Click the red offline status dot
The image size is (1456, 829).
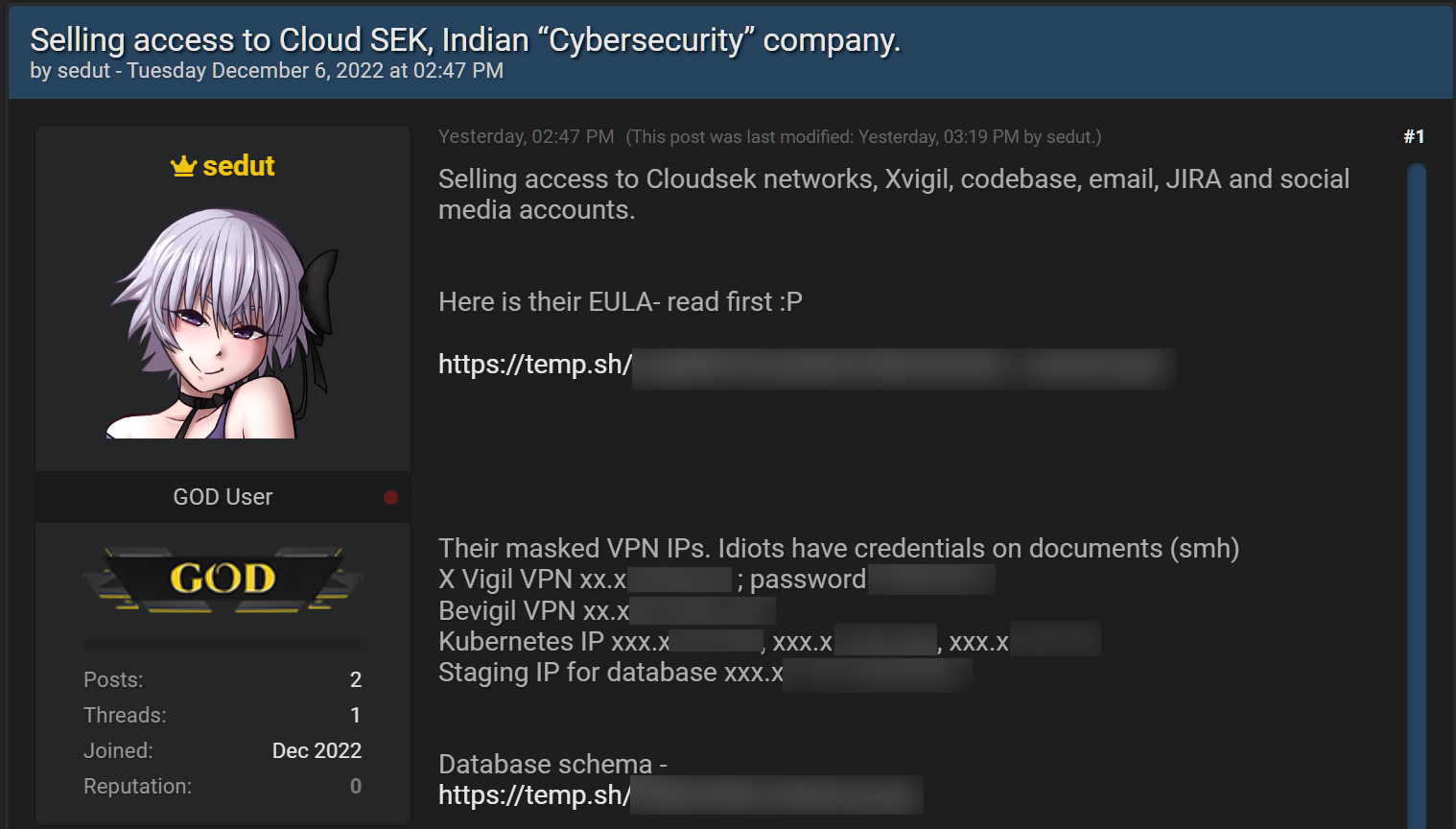[390, 497]
